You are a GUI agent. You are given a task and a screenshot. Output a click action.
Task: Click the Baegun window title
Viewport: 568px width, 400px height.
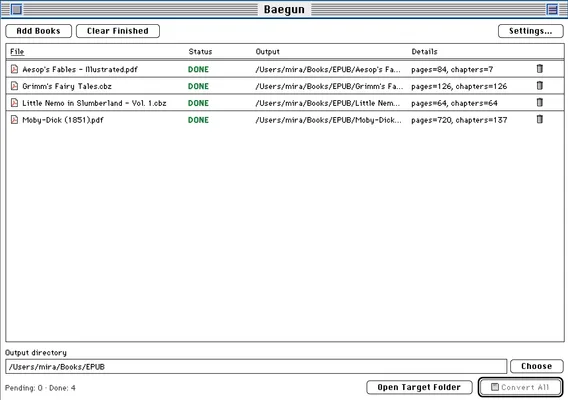(x=284, y=9)
